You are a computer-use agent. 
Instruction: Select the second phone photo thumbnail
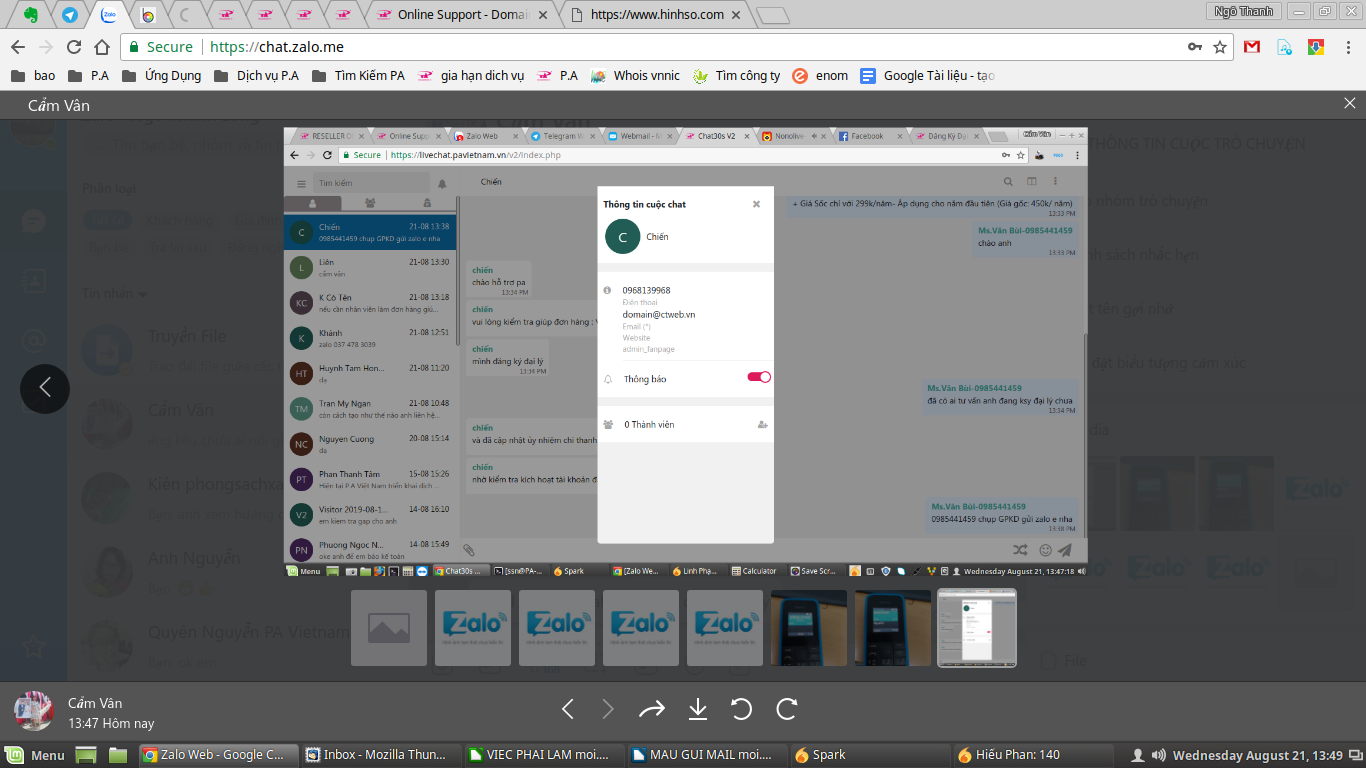[x=893, y=628]
